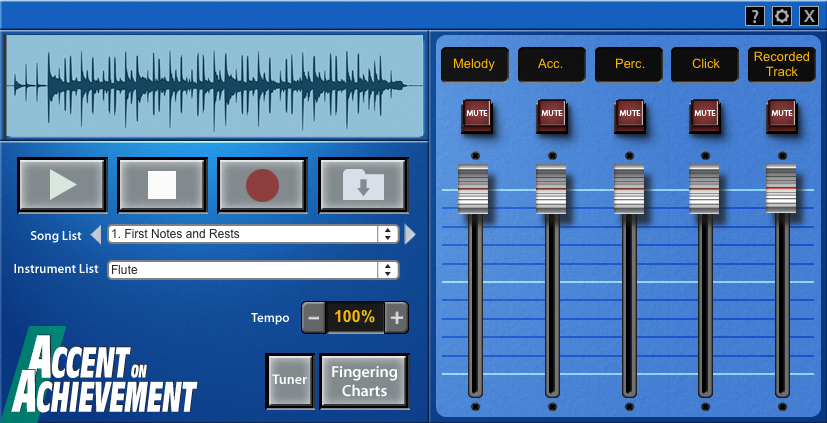Click the Perc. volume fader knob
This screenshot has width=827, height=423.
point(629,189)
